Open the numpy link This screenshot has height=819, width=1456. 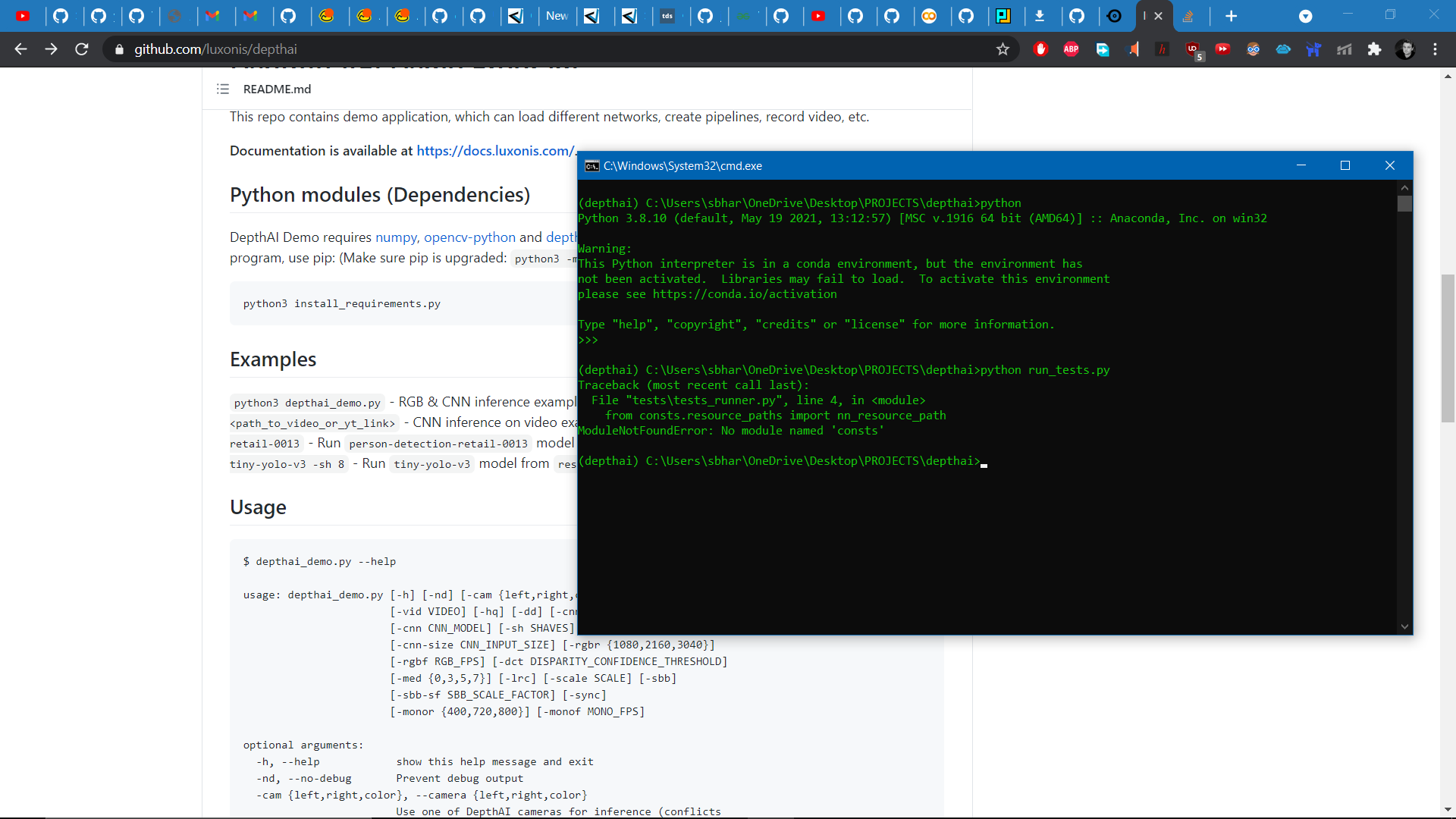tap(396, 237)
